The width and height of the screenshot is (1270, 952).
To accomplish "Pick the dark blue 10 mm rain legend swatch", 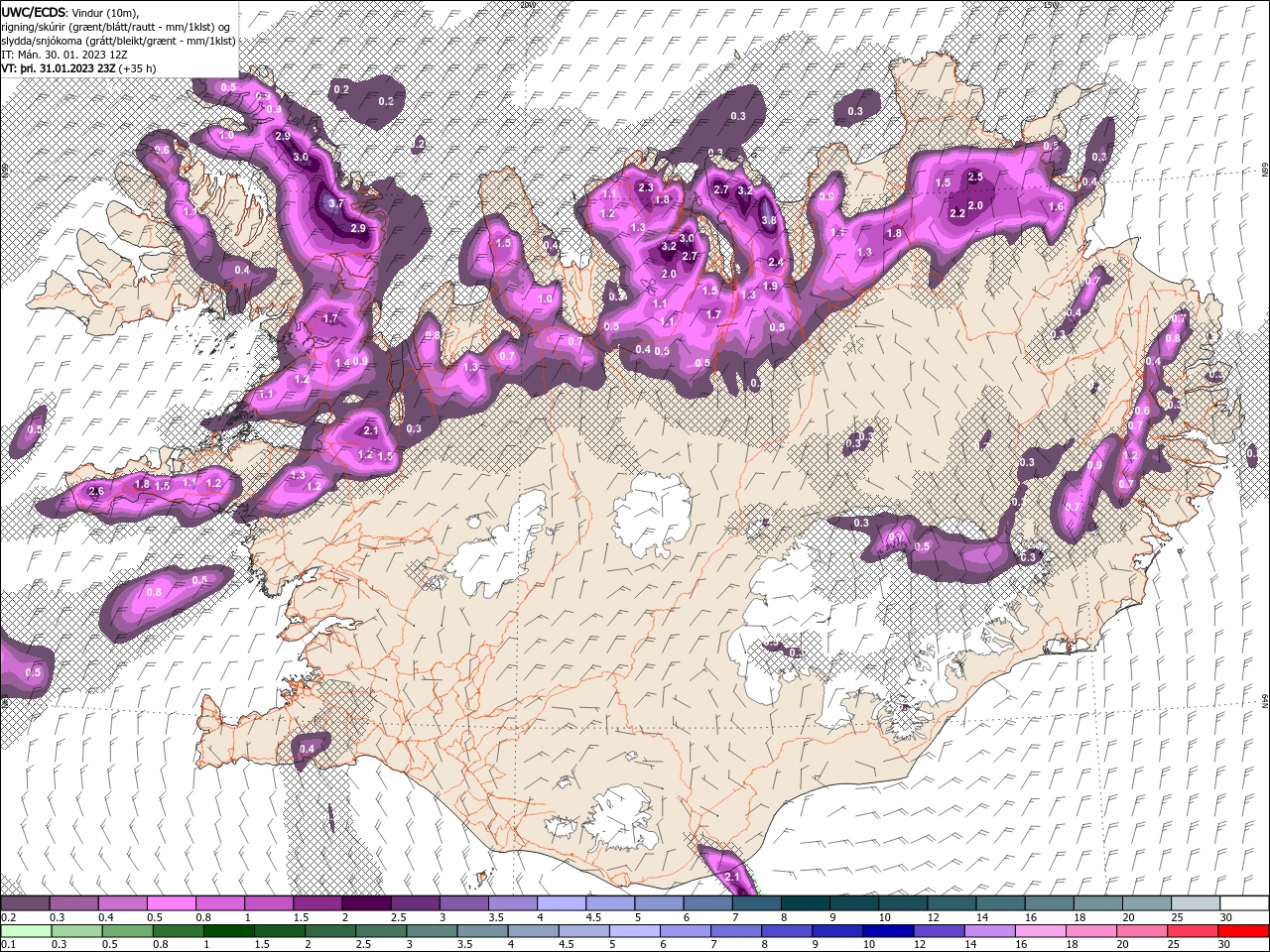I will (x=887, y=931).
